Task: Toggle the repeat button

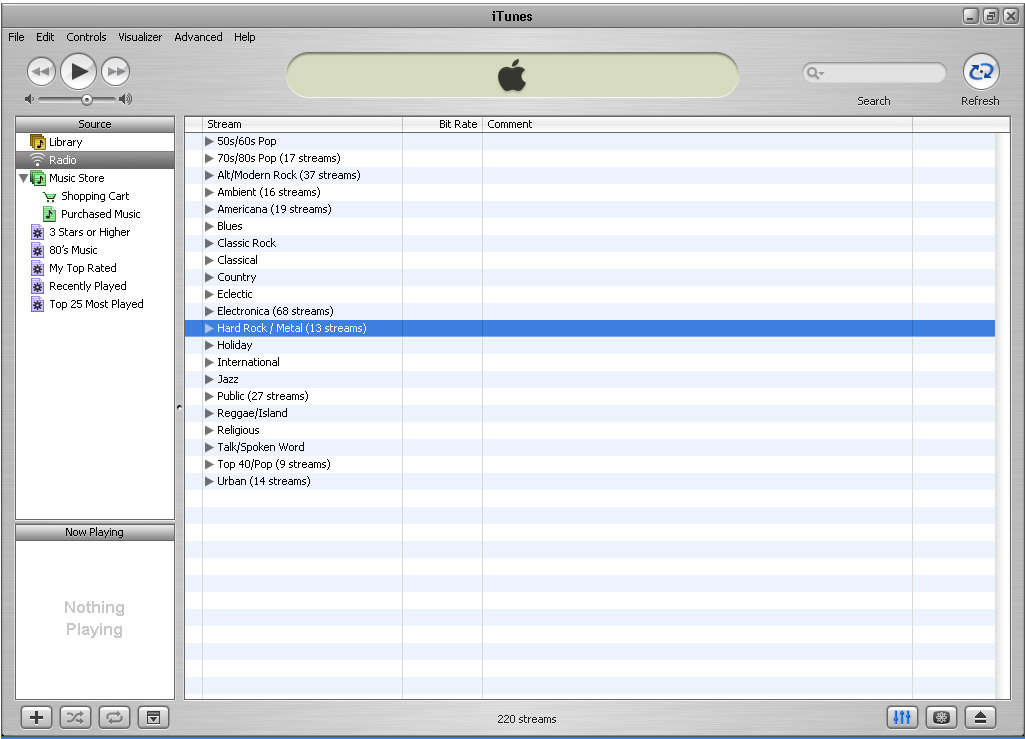Action: click(114, 717)
